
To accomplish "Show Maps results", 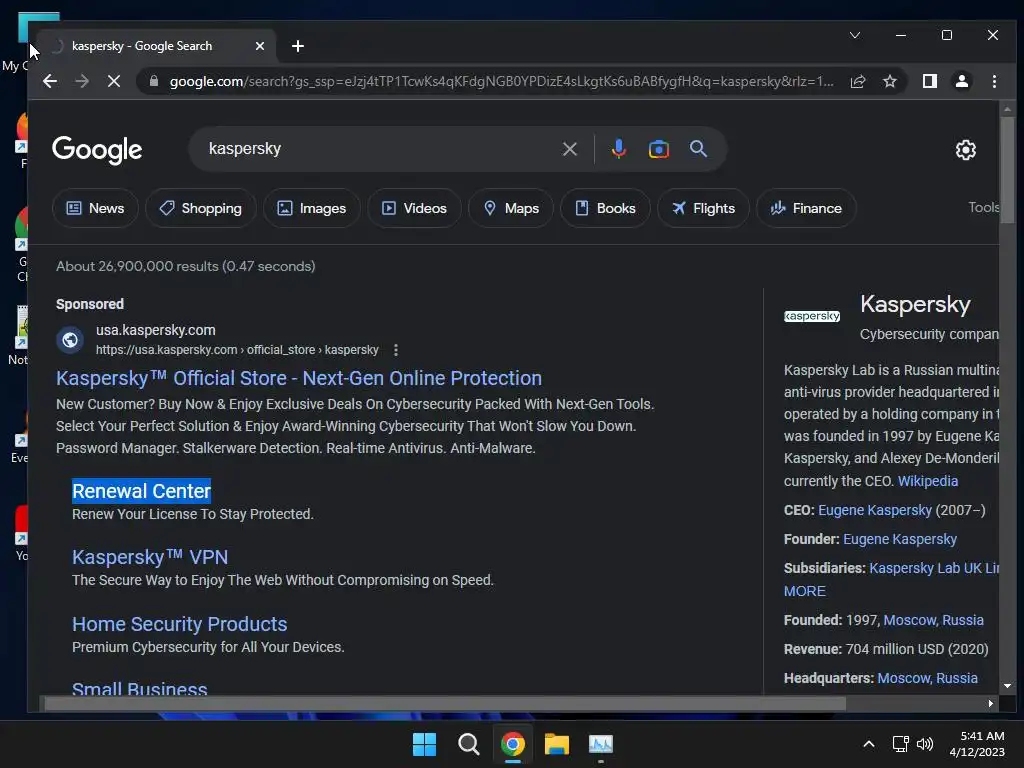I will pyautogui.click(x=511, y=208).
